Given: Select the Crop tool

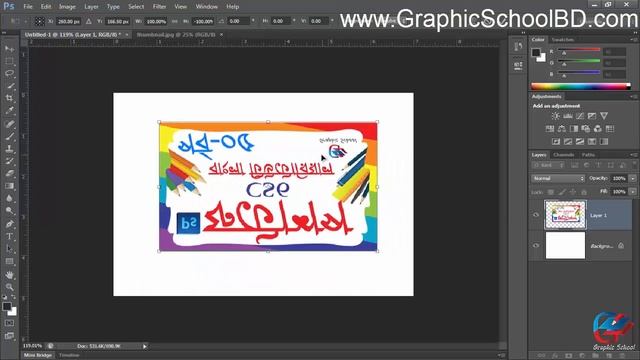Looking at the screenshot, I should click(9, 98).
